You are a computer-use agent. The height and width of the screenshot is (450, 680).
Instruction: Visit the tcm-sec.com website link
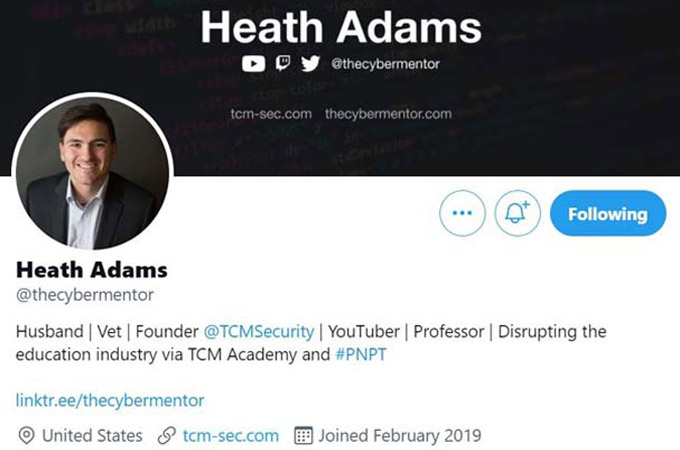(231, 436)
